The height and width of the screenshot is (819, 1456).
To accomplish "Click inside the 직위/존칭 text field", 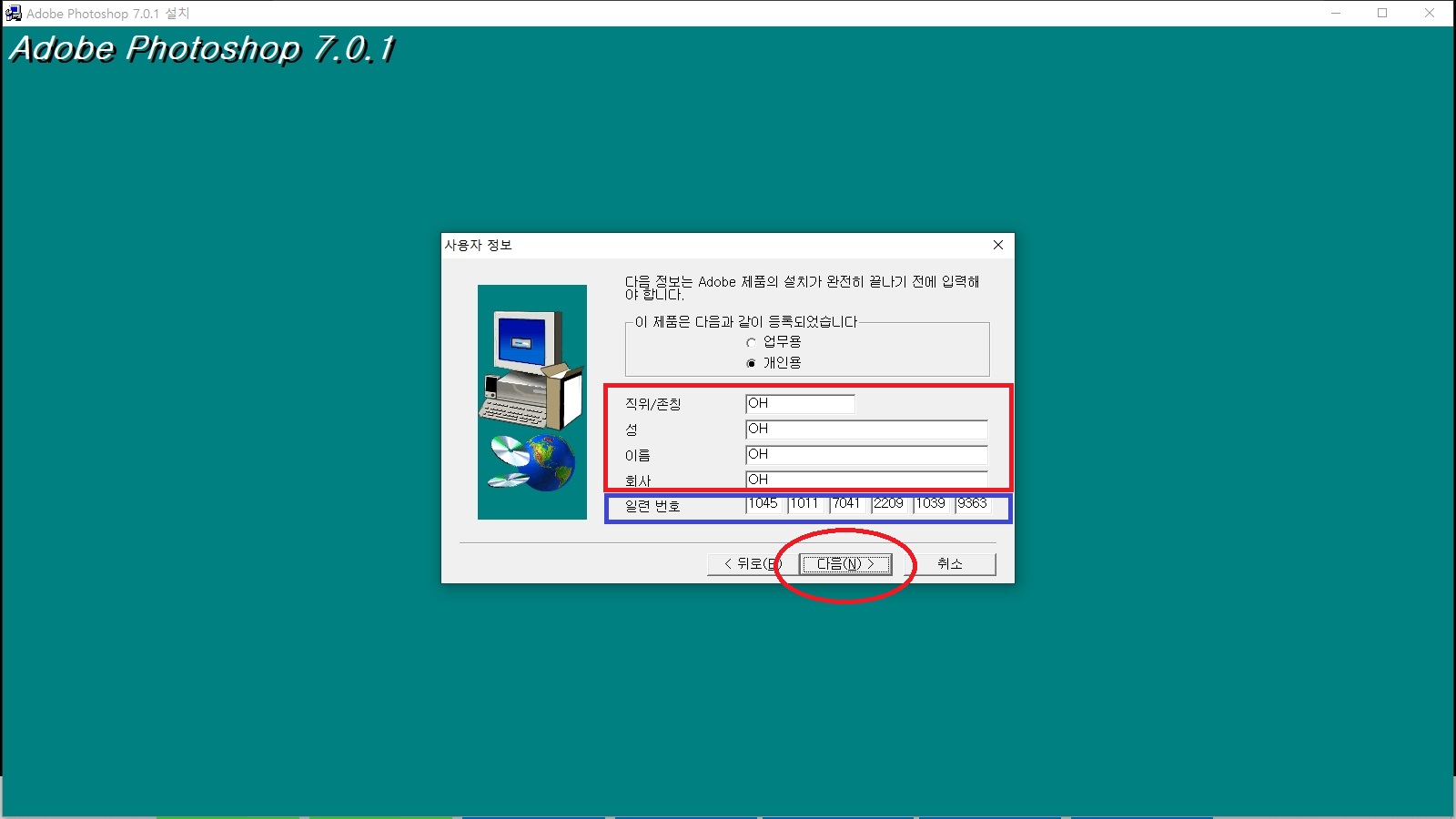I will coord(799,403).
